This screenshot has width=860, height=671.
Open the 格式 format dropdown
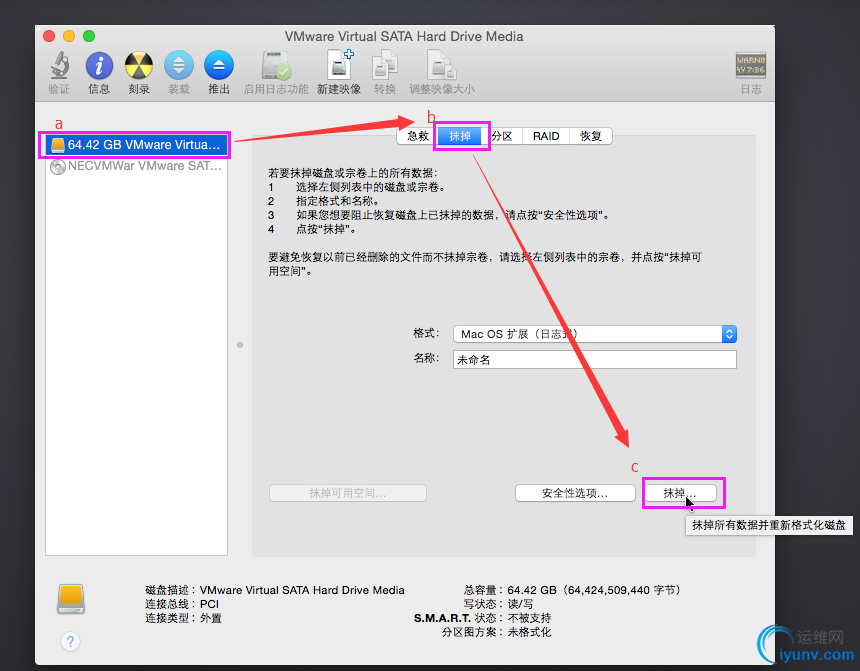595,334
